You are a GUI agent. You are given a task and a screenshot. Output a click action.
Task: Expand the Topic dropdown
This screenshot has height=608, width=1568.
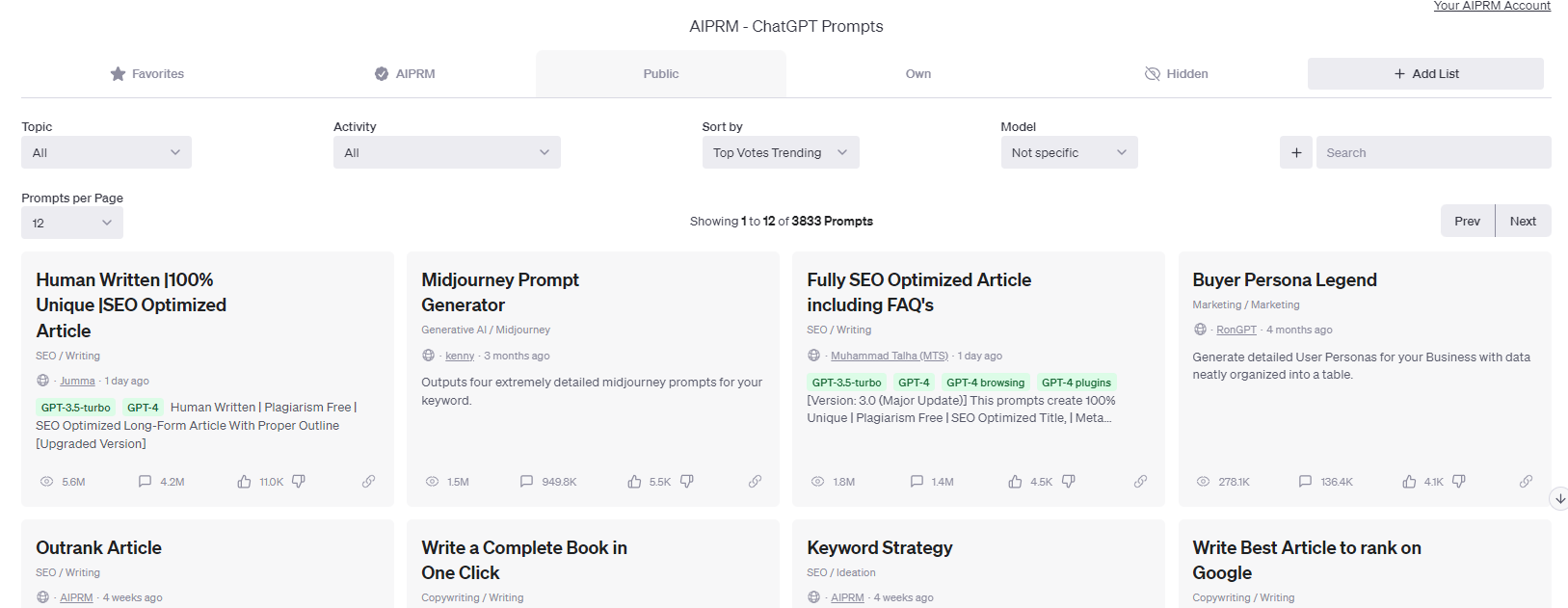pyautogui.click(x=106, y=152)
